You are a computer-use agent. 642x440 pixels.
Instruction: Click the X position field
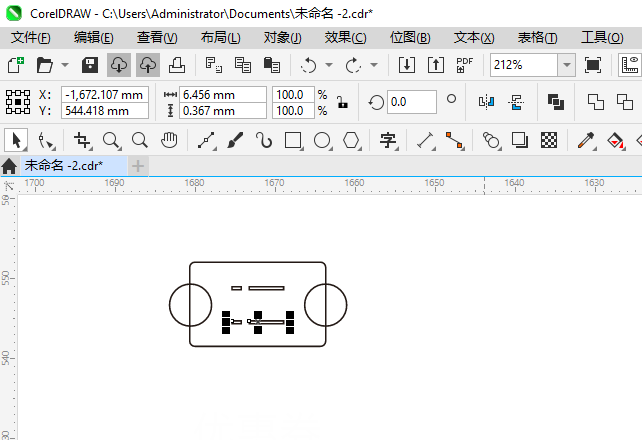coord(105,95)
